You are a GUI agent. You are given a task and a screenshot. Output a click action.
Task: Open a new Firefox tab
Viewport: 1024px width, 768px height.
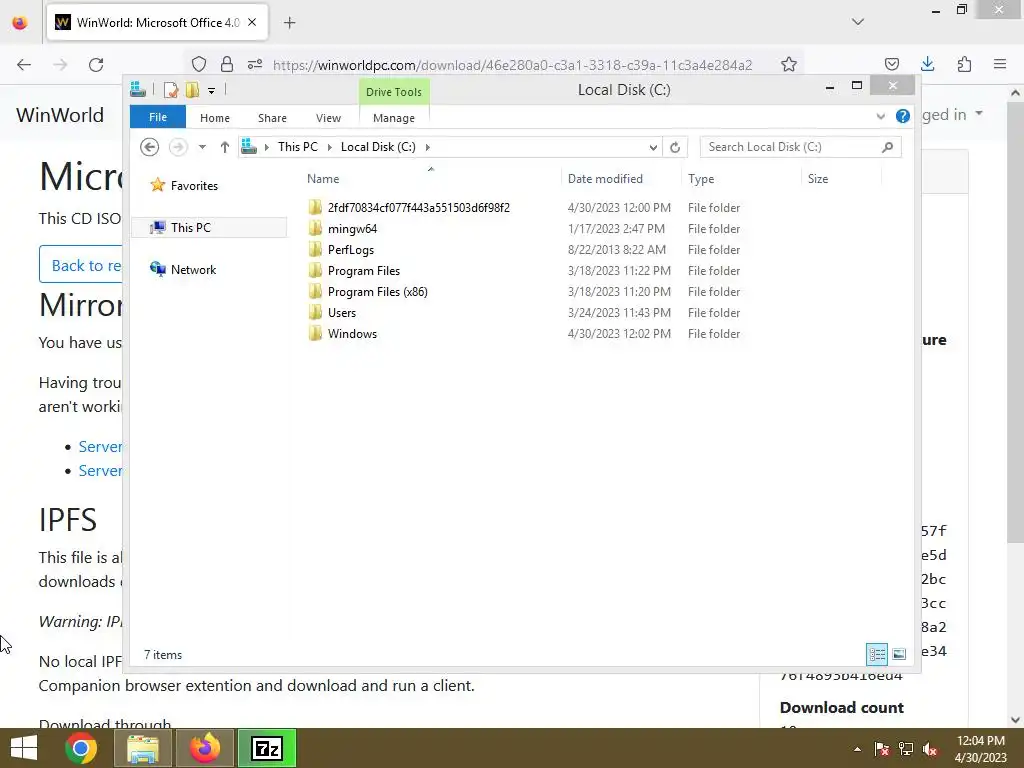(x=290, y=23)
